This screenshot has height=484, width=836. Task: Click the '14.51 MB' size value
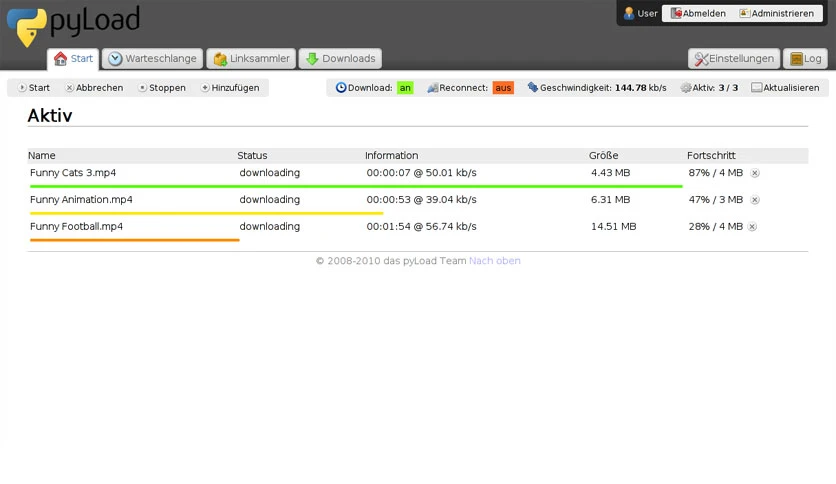614,227
